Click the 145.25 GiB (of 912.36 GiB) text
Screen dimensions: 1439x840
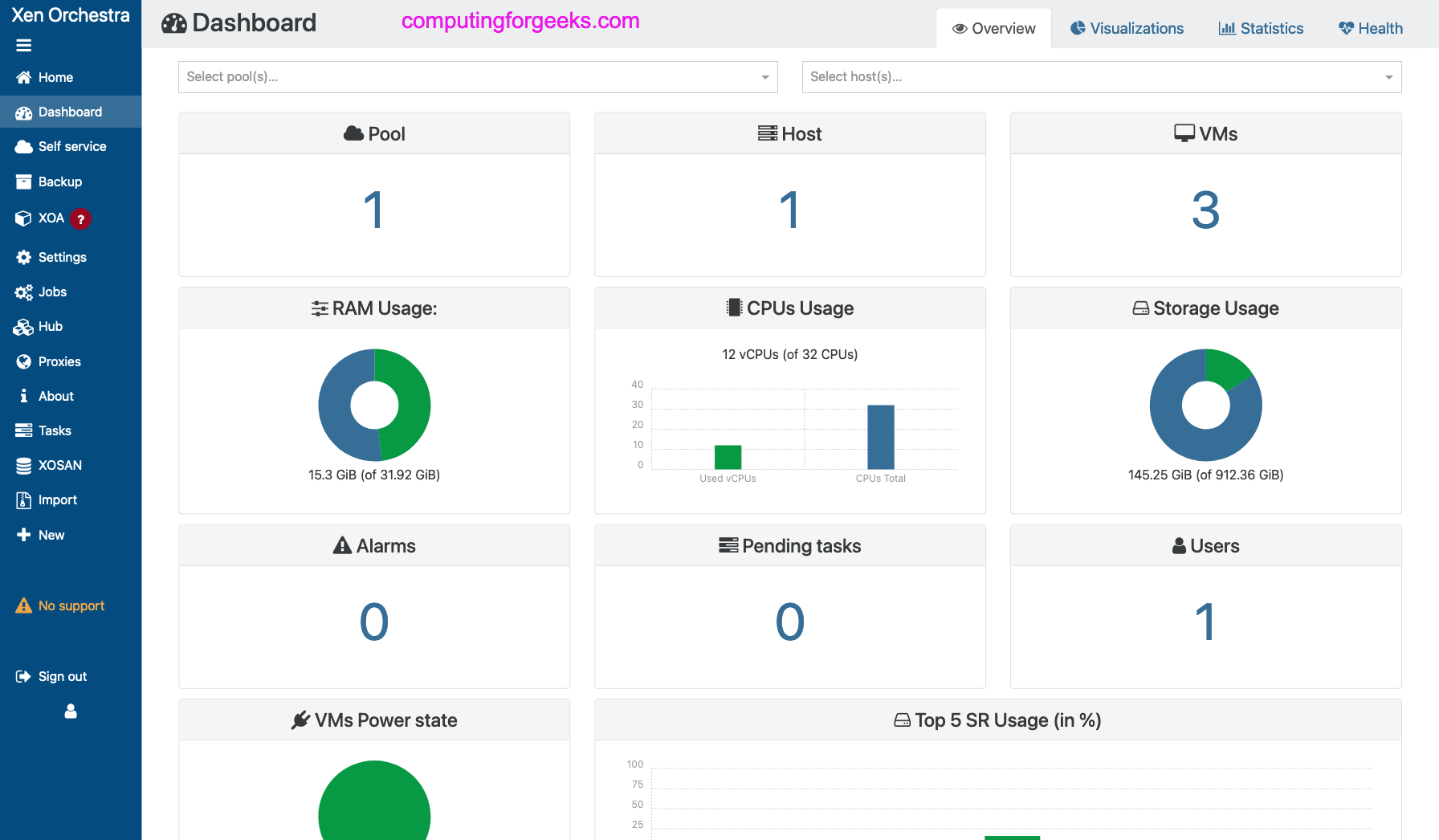[1206, 475]
